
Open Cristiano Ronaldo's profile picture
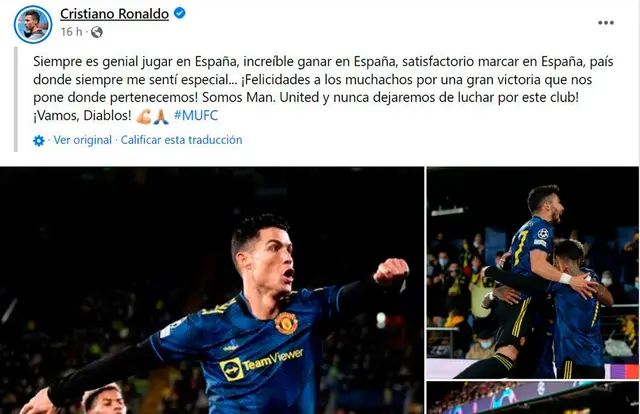tap(33, 24)
